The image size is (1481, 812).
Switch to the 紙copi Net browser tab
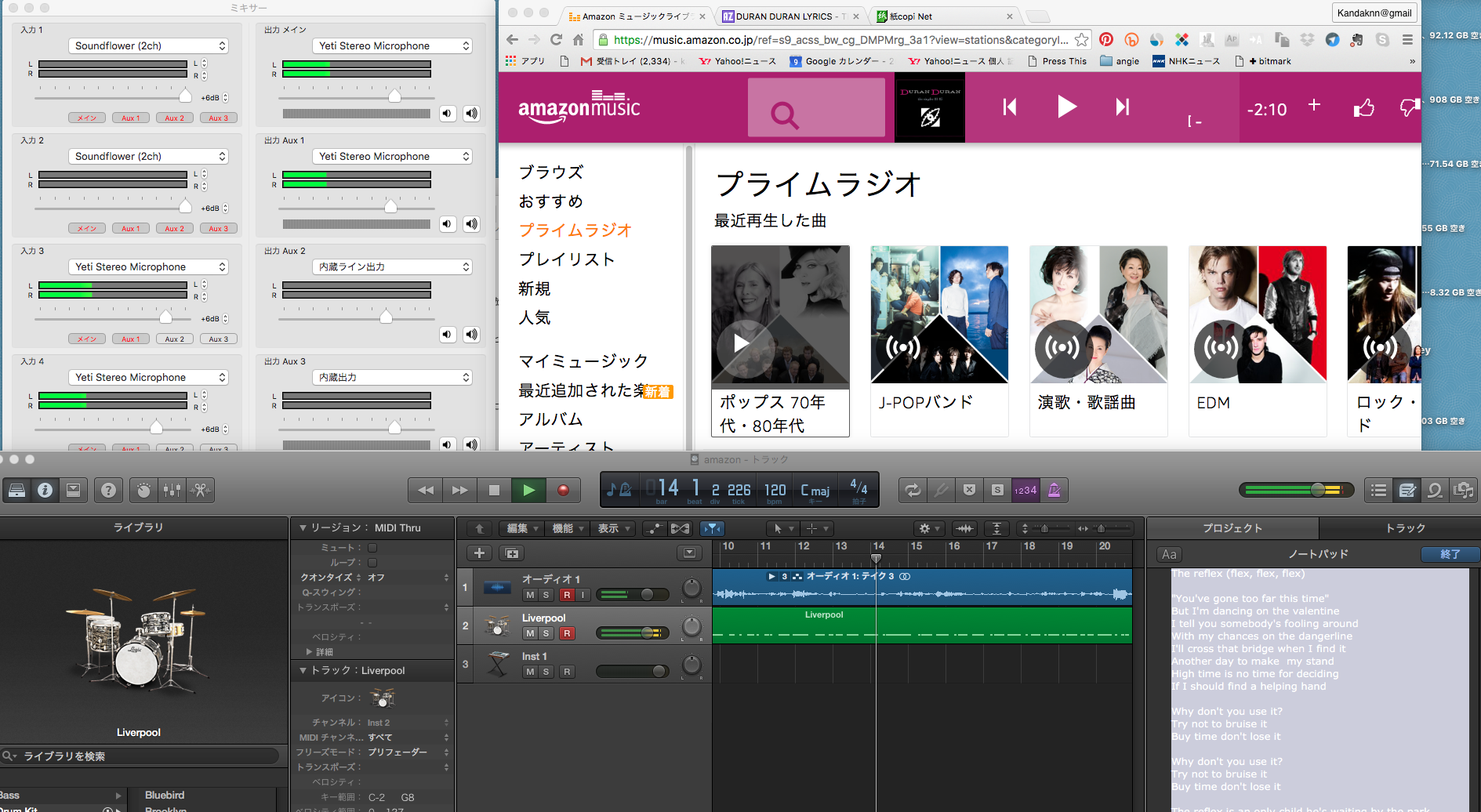point(945,16)
